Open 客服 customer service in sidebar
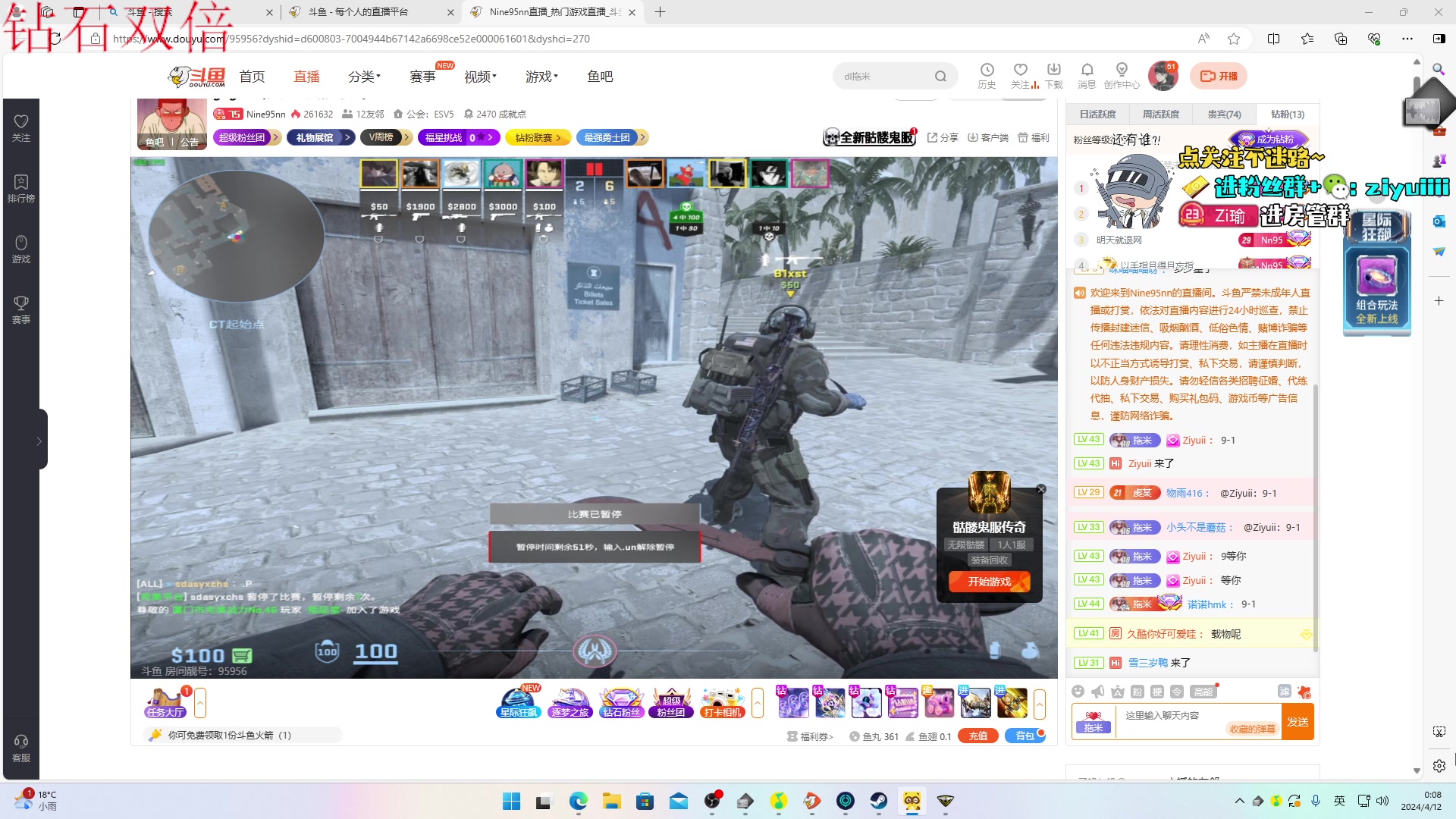Image resolution: width=1456 pixels, height=819 pixels. [21, 748]
